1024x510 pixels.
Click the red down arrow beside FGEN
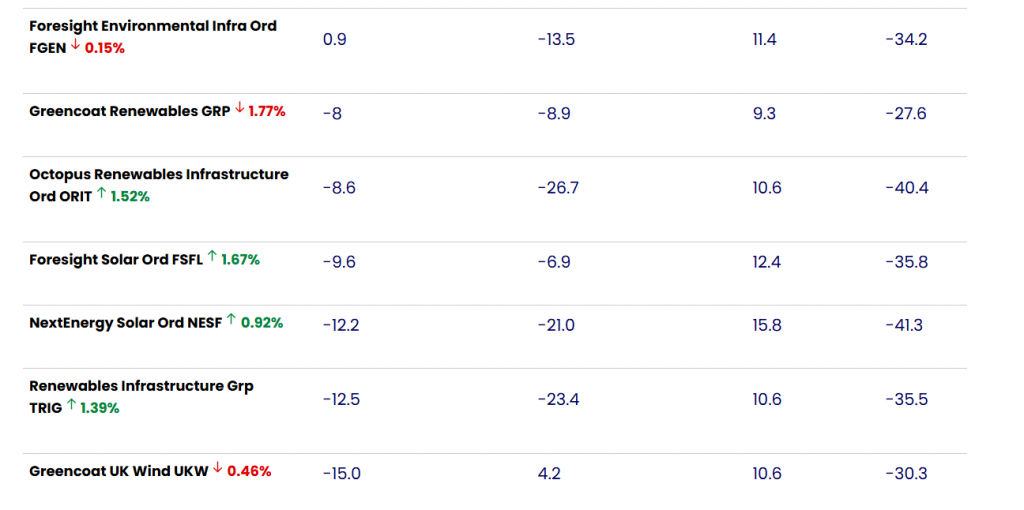(x=75, y=46)
